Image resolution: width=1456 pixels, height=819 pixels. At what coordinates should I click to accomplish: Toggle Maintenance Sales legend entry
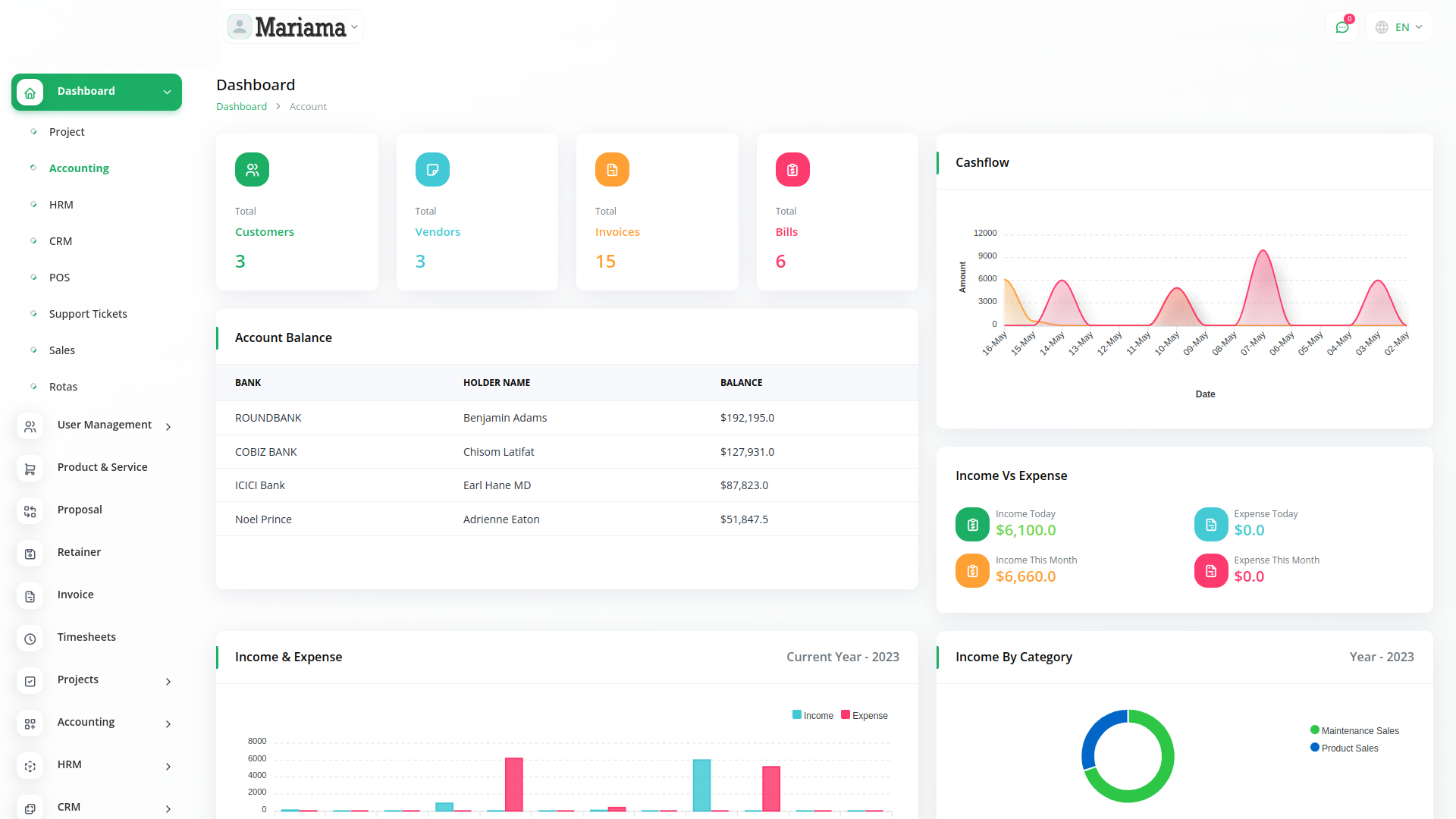click(x=1354, y=730)
